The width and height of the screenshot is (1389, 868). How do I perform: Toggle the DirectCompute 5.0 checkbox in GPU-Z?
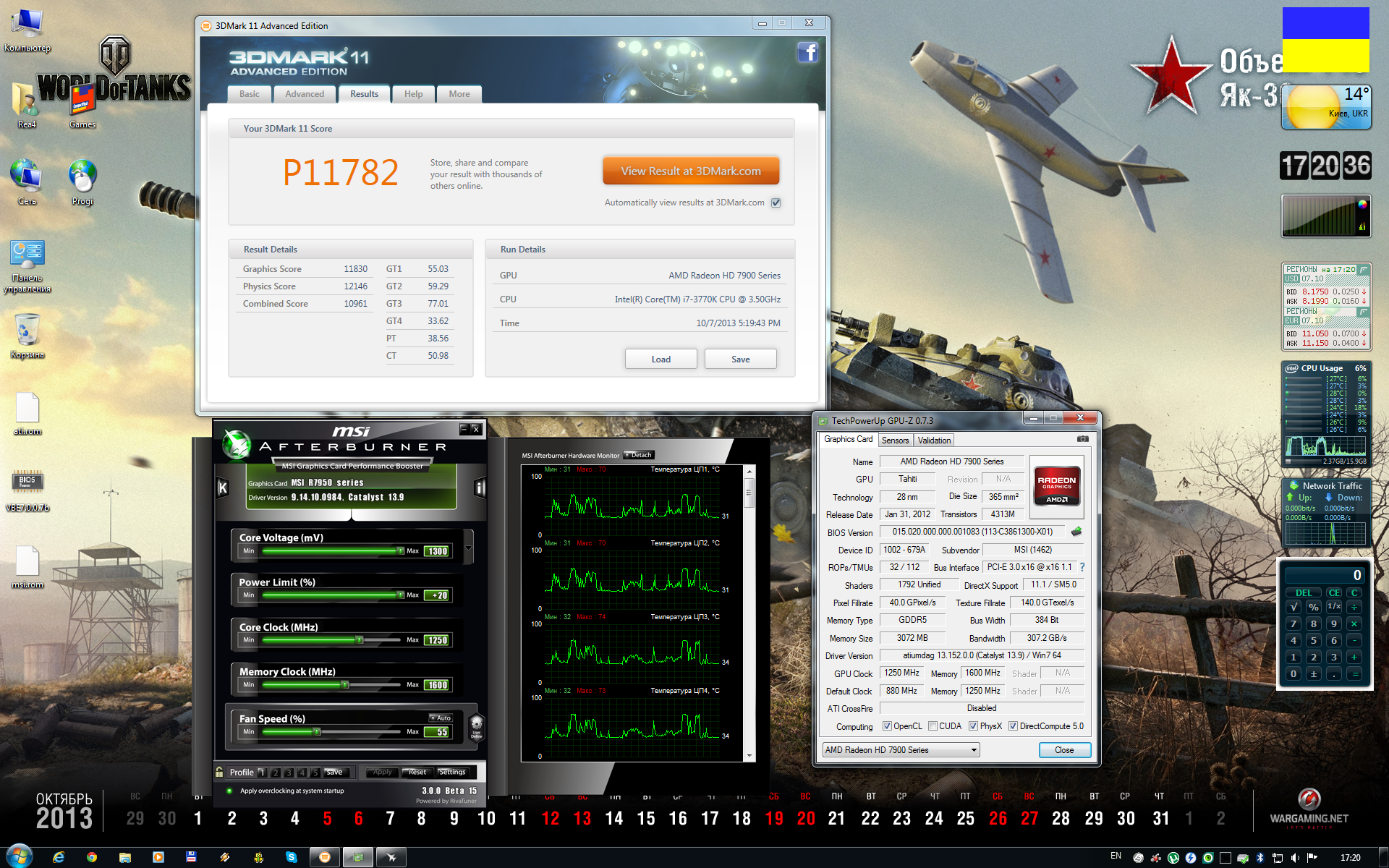pyautogui.click(x=1013, y=726)
